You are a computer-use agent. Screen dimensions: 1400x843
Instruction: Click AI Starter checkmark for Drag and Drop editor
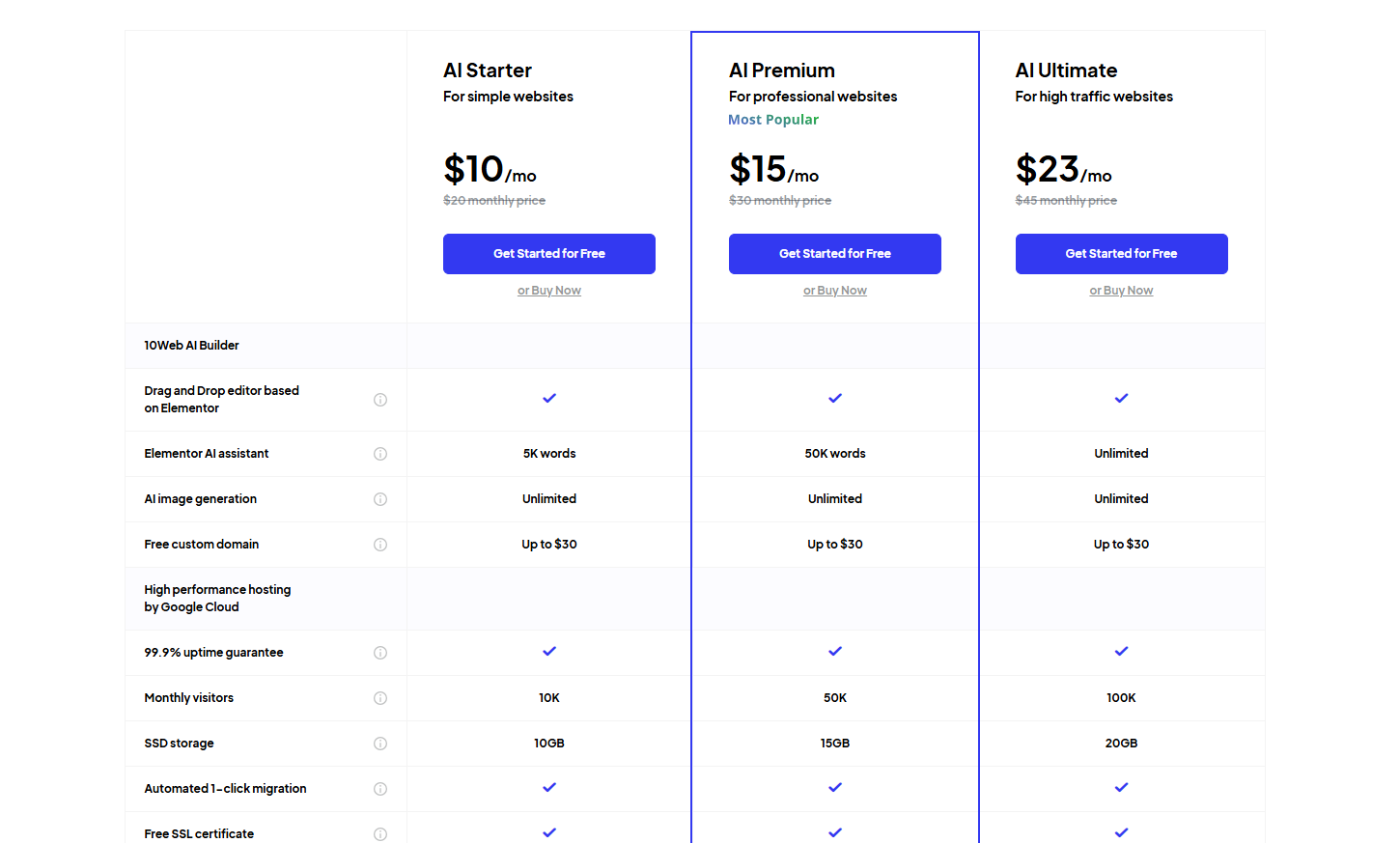coord(549,398)
